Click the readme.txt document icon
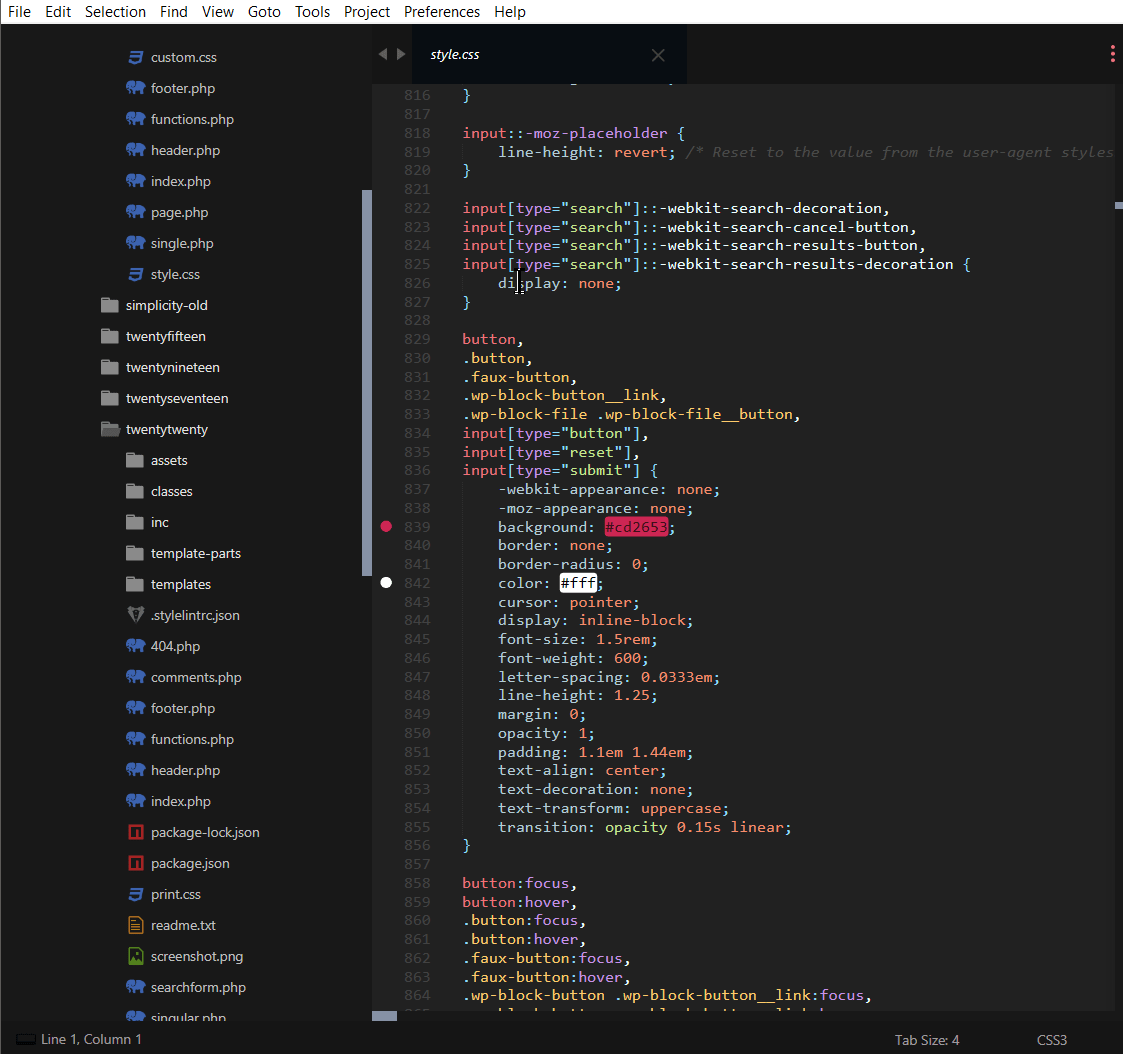The width and height of the screenshot is (1123, 1054). pyautogui.click(x=135, y=924)
